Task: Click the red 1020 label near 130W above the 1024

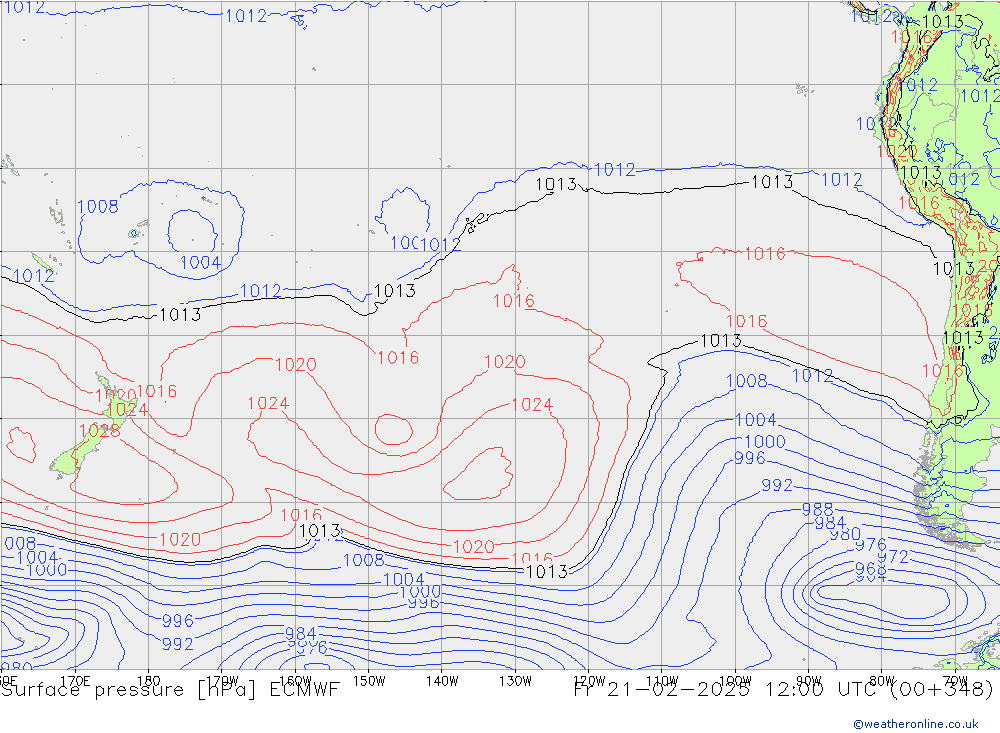Action: click(x=504, y=362)
